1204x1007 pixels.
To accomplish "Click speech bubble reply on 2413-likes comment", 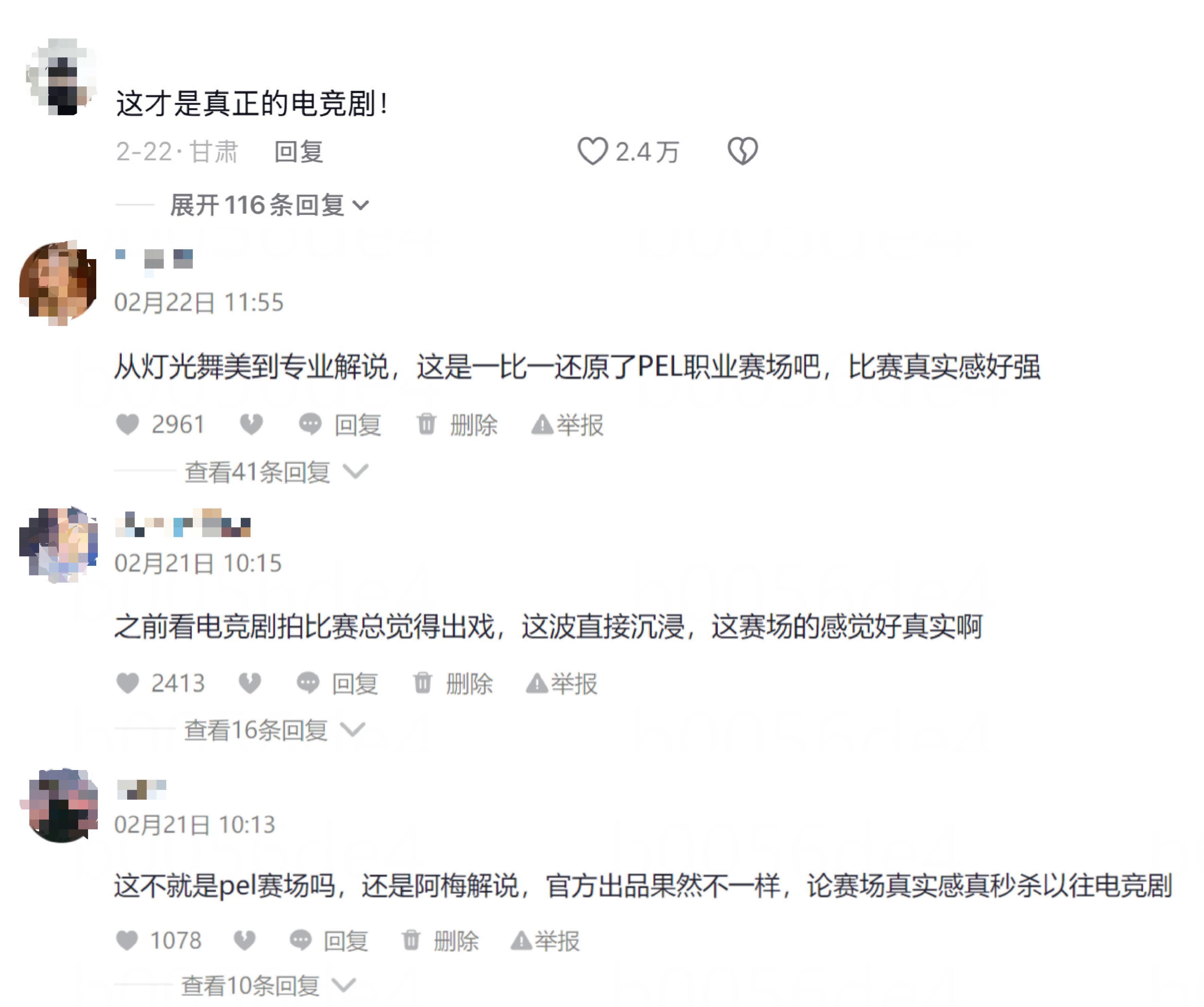I will [308, 684].
